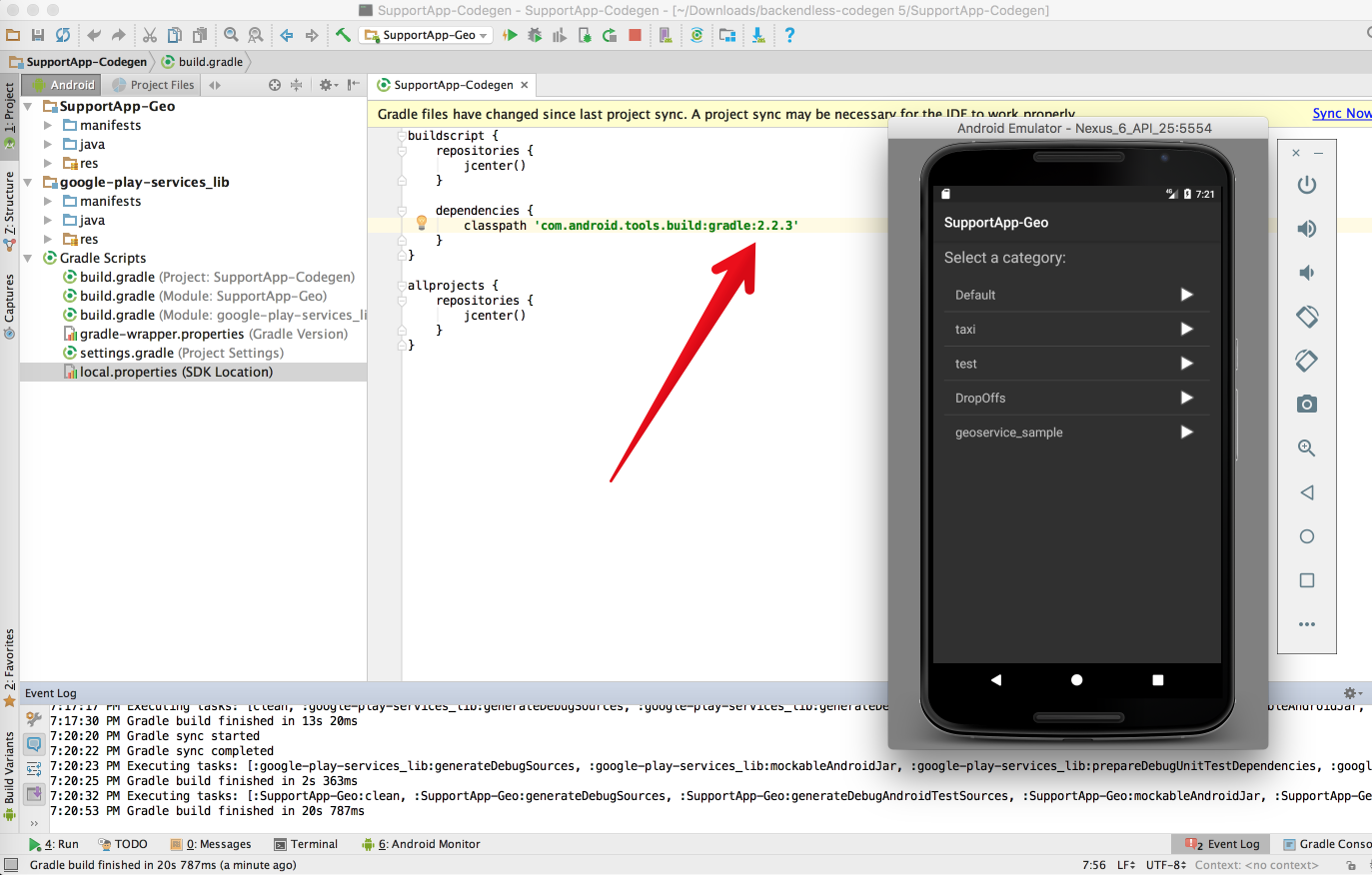This screenshot has height=875, width=1372.
Task: Switch to the Project Files view tab
Action: click(x=154, y=85)
